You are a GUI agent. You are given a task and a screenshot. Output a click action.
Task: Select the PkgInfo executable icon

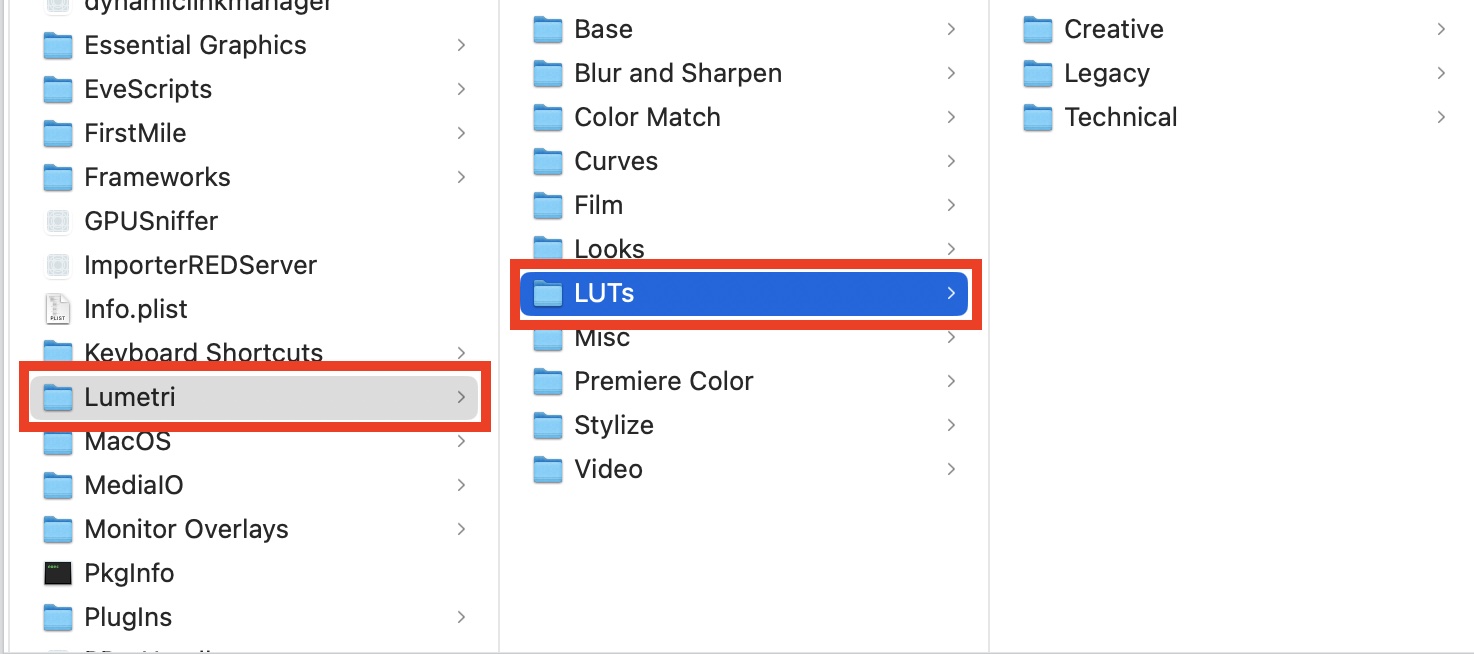[59, 573]
